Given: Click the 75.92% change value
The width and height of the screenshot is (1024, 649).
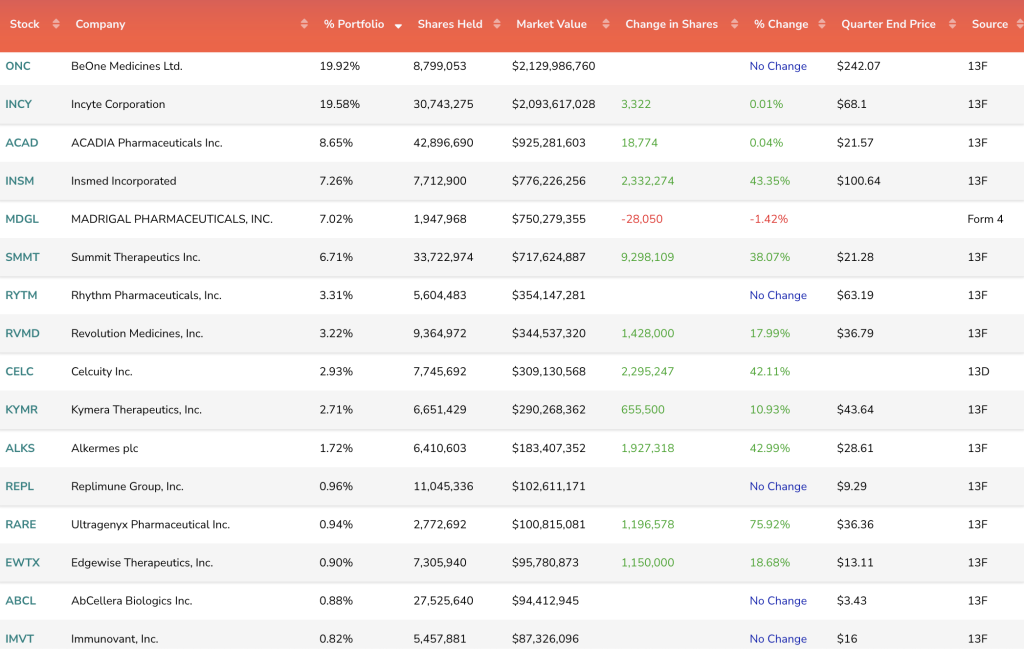Looking at the screenshot, I should pyautogui.click(x=770, y=525).
